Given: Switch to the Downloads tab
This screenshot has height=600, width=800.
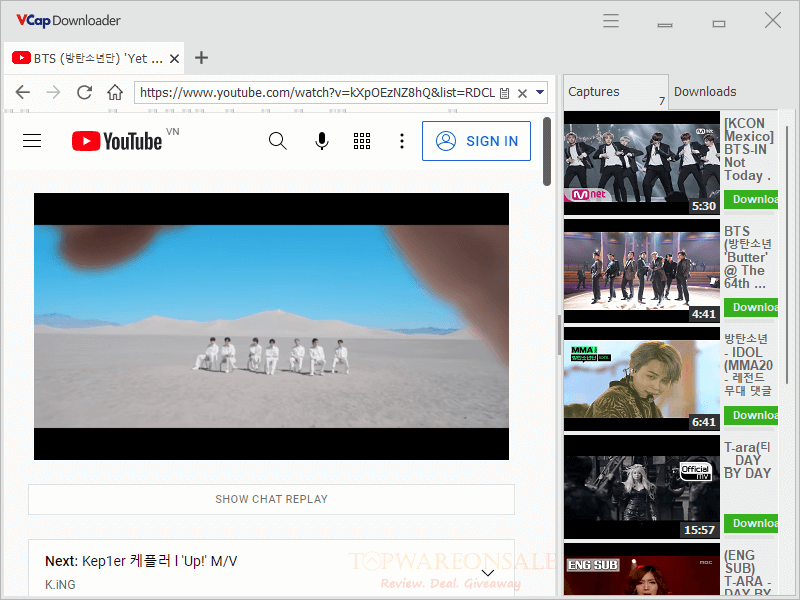Looking at the screenshot, I should pyautogui.click(x=705, y=92).
